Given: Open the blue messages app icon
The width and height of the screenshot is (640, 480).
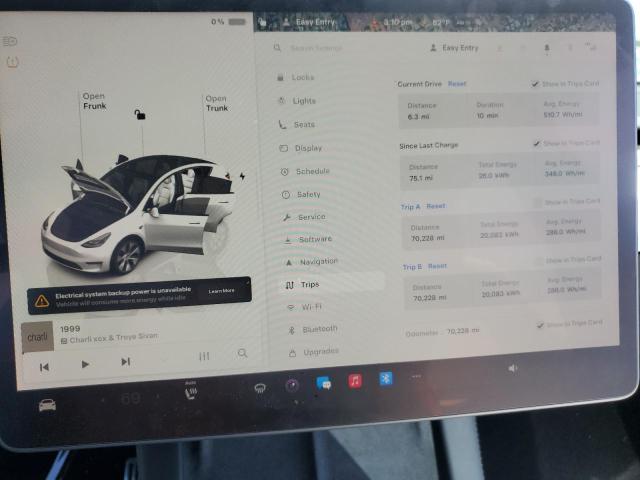Looking at the screenshot, I should click(324, 383).
